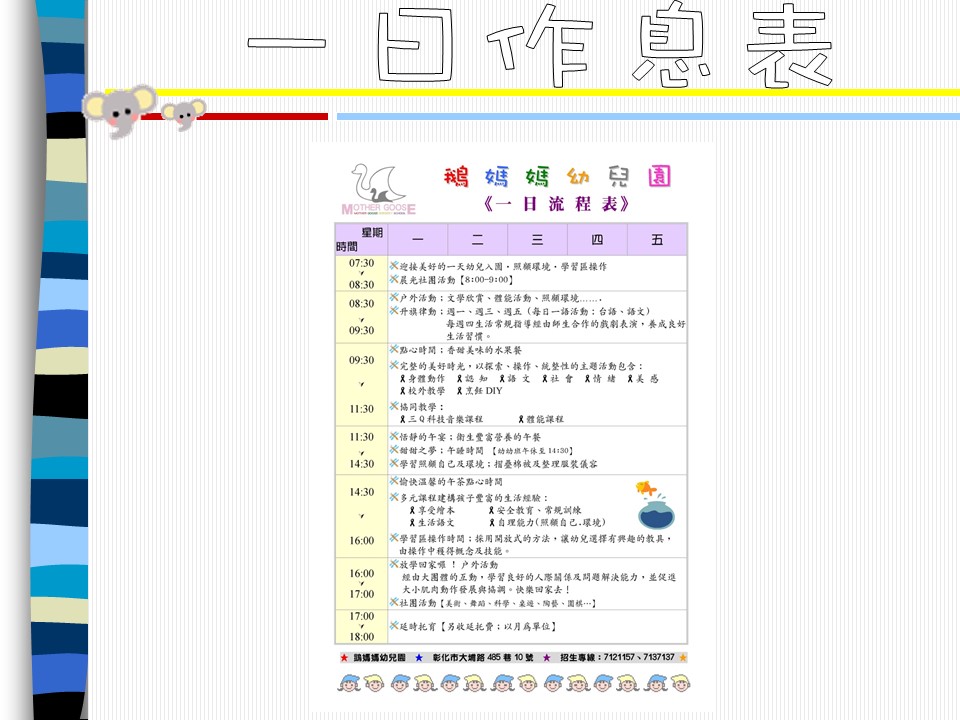Click the 07:30 to 08:30 time cell
The width and height of the screenshot is (960, 720).
(361, 274)
